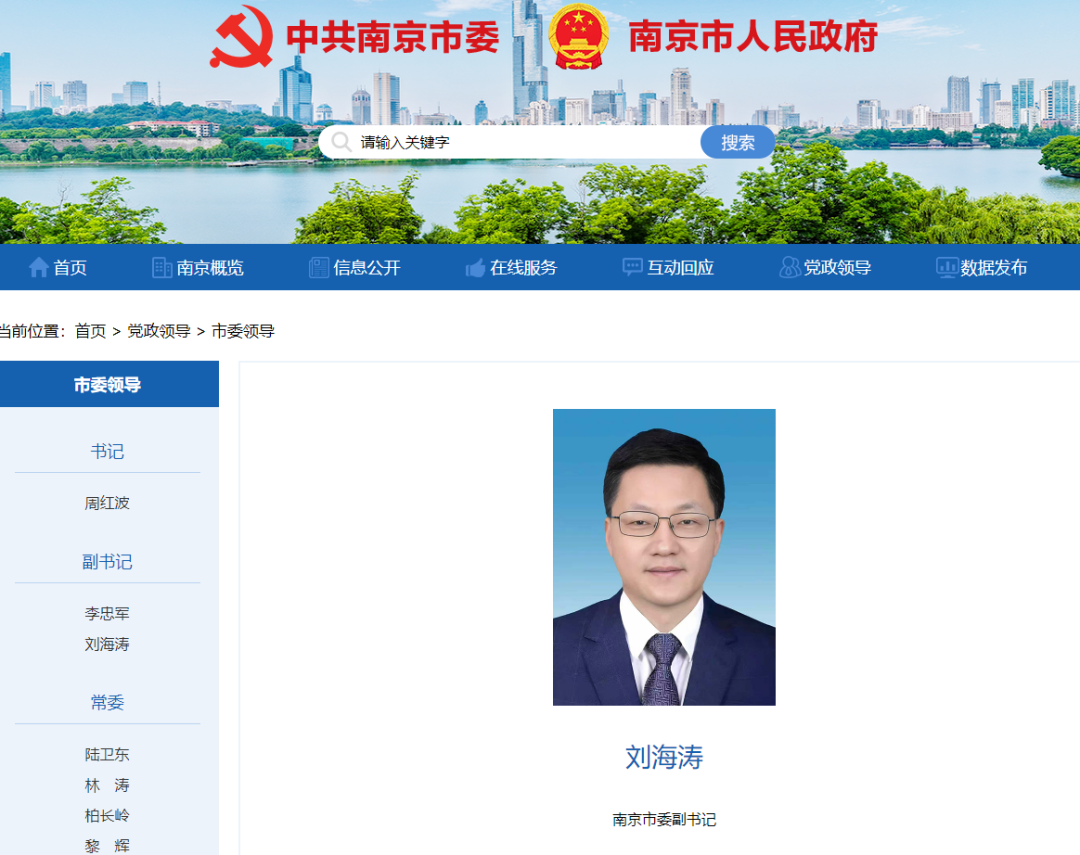
Task: Click the 南京市人民政府 header title
Action: (753, 37)
